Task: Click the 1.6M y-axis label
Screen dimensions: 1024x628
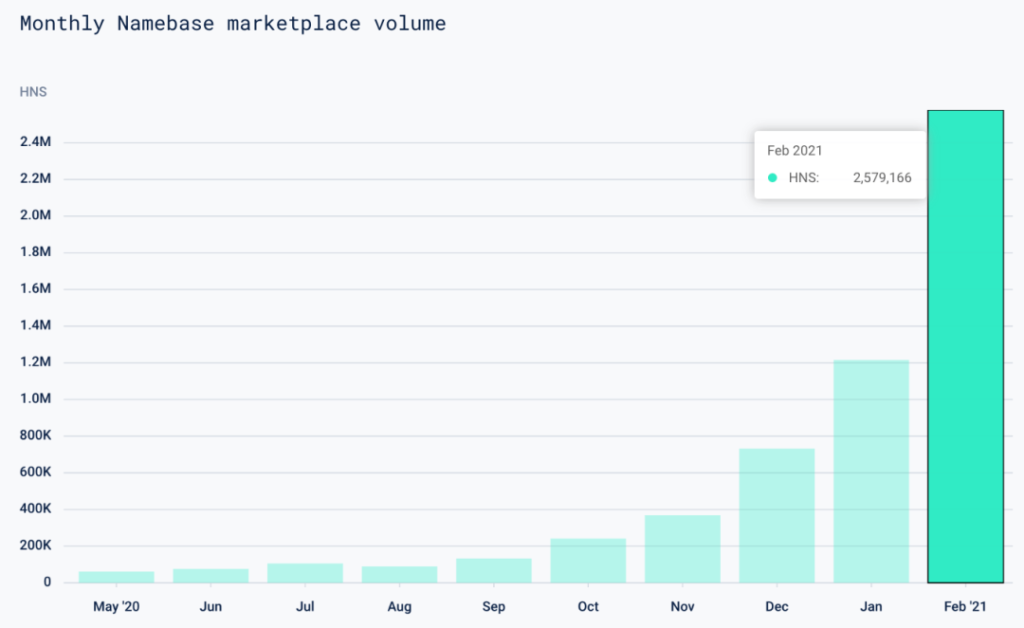Action: coord(35,288)
